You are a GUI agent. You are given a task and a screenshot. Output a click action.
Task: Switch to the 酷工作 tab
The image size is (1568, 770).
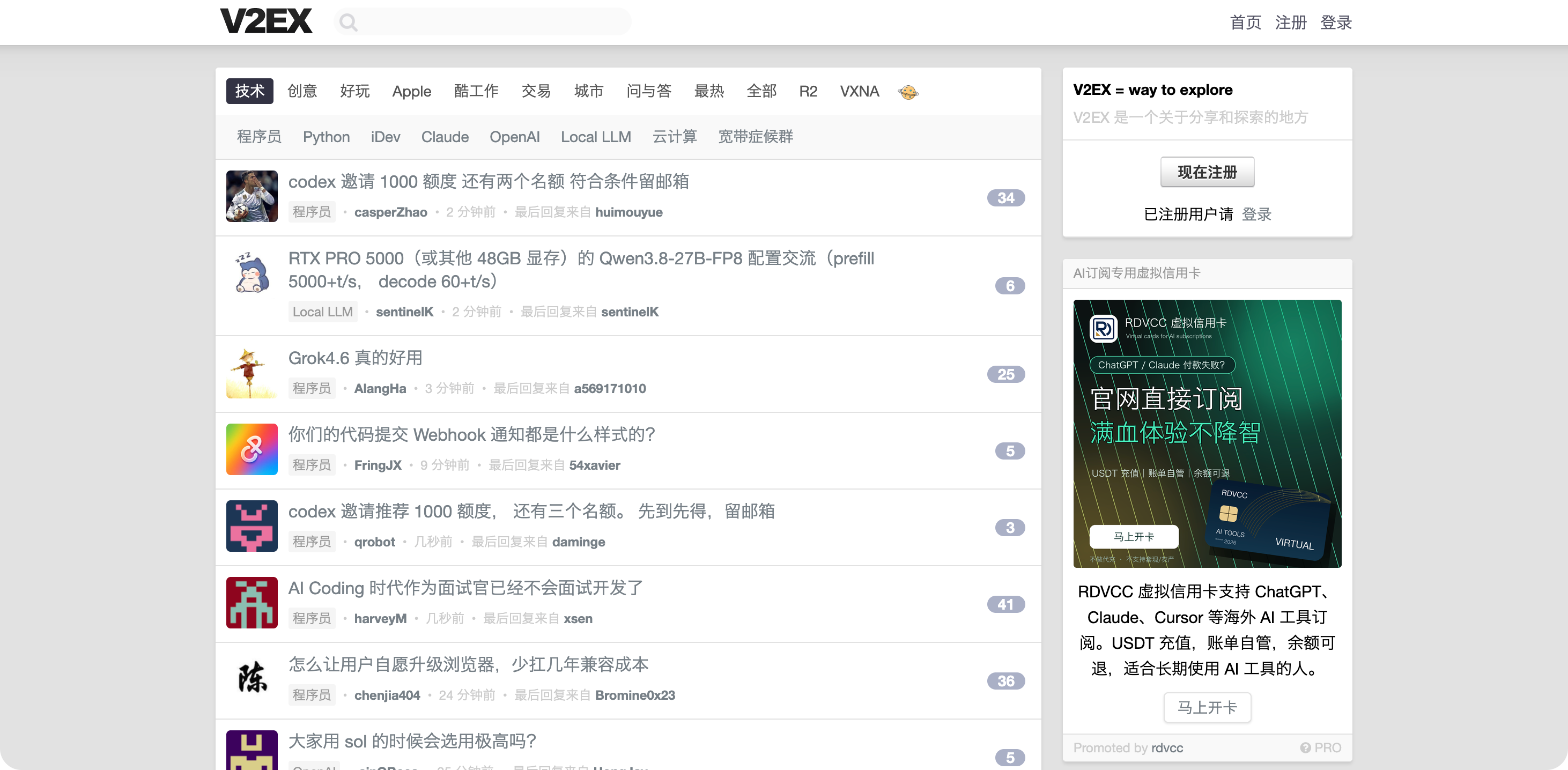tap(476, 91)
